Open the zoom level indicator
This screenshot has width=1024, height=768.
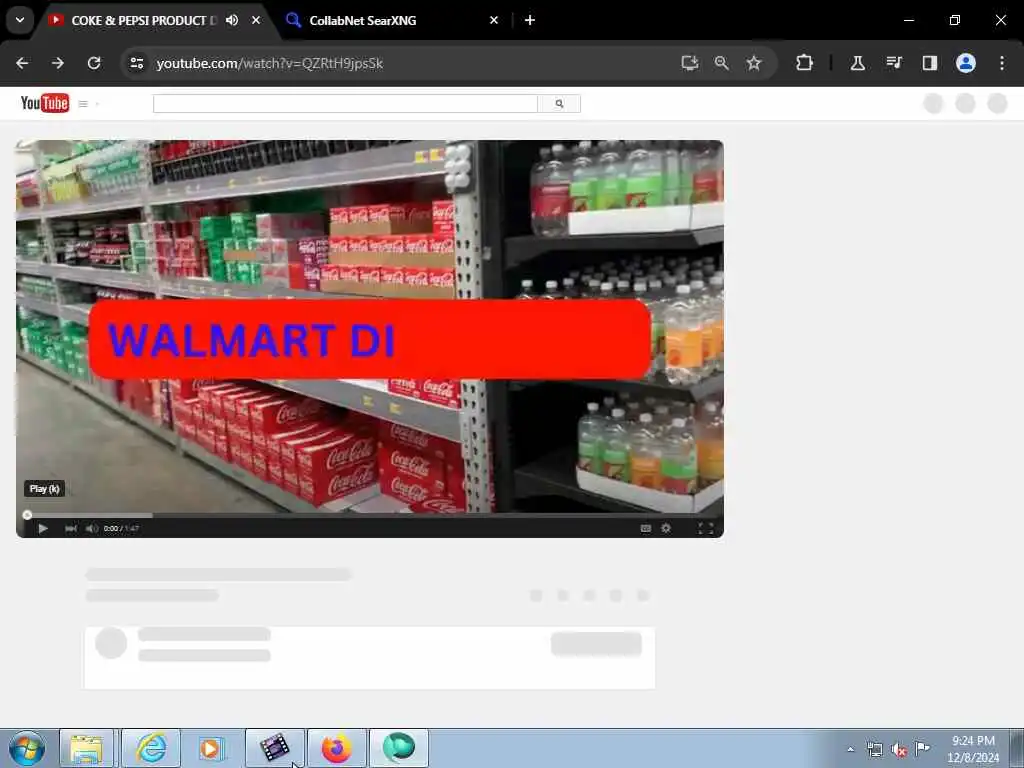coord(722,63)
